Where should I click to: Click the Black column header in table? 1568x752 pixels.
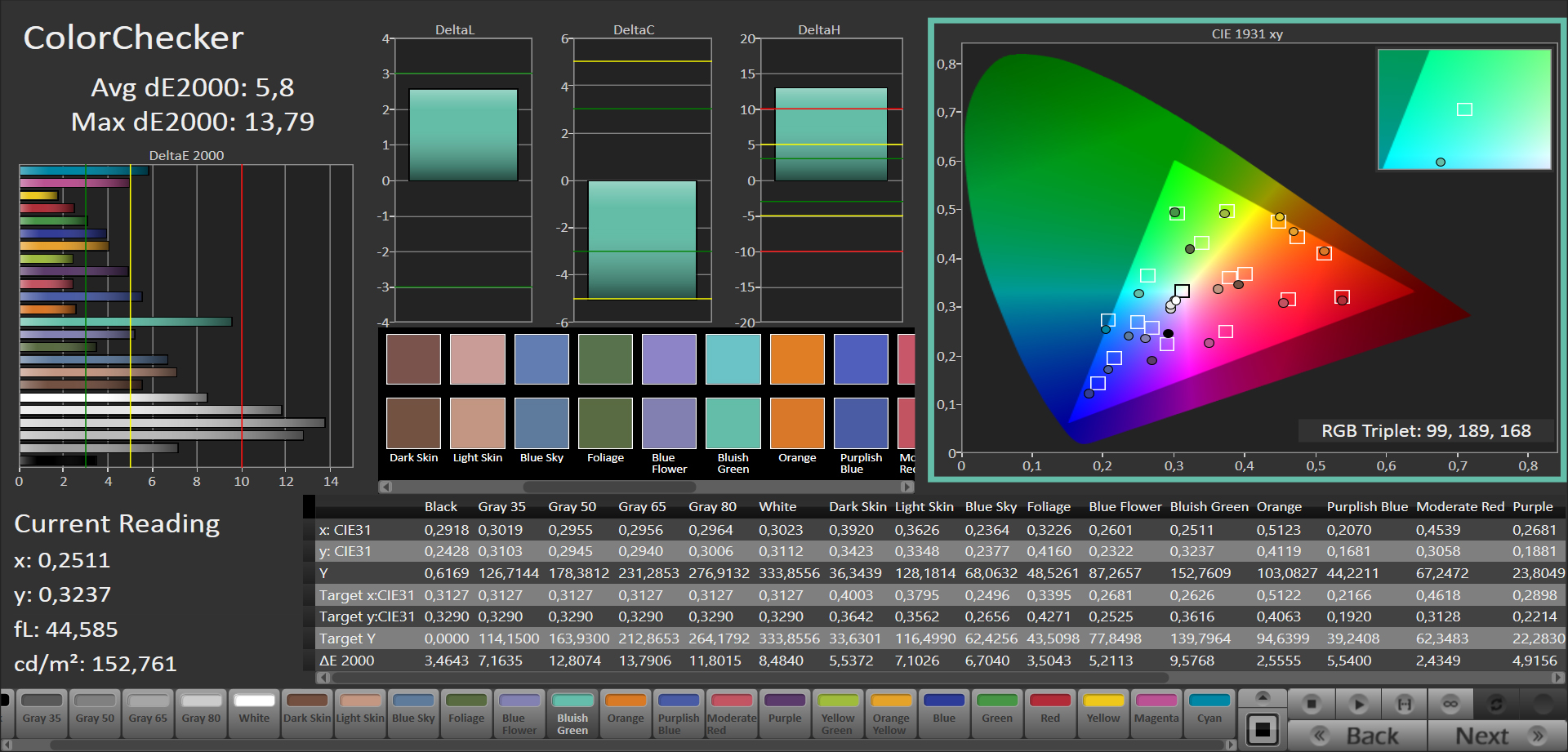pyautogui.click(x=441, y=506)
